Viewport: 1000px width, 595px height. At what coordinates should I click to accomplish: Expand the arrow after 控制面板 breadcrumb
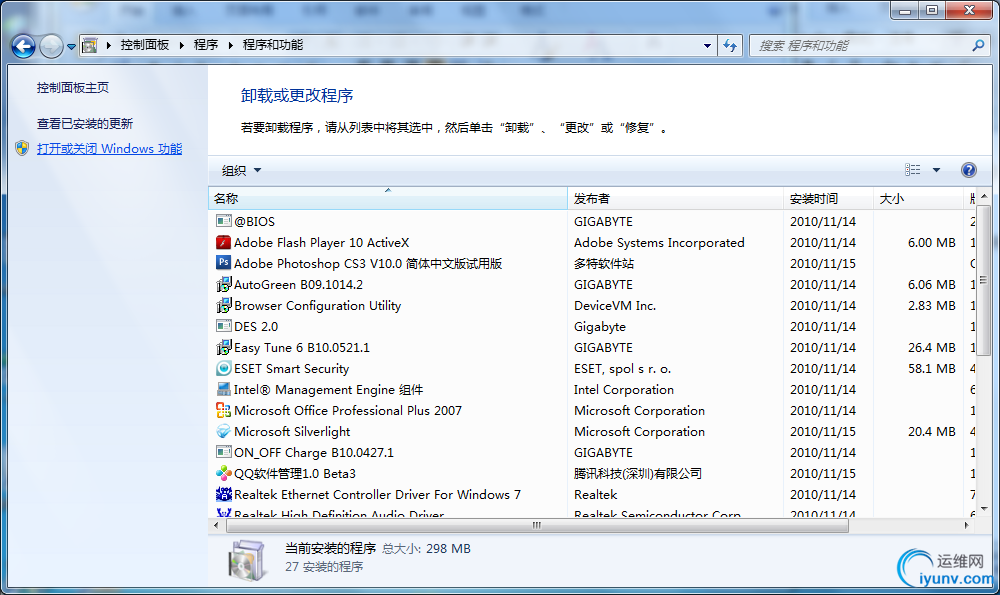182,45
